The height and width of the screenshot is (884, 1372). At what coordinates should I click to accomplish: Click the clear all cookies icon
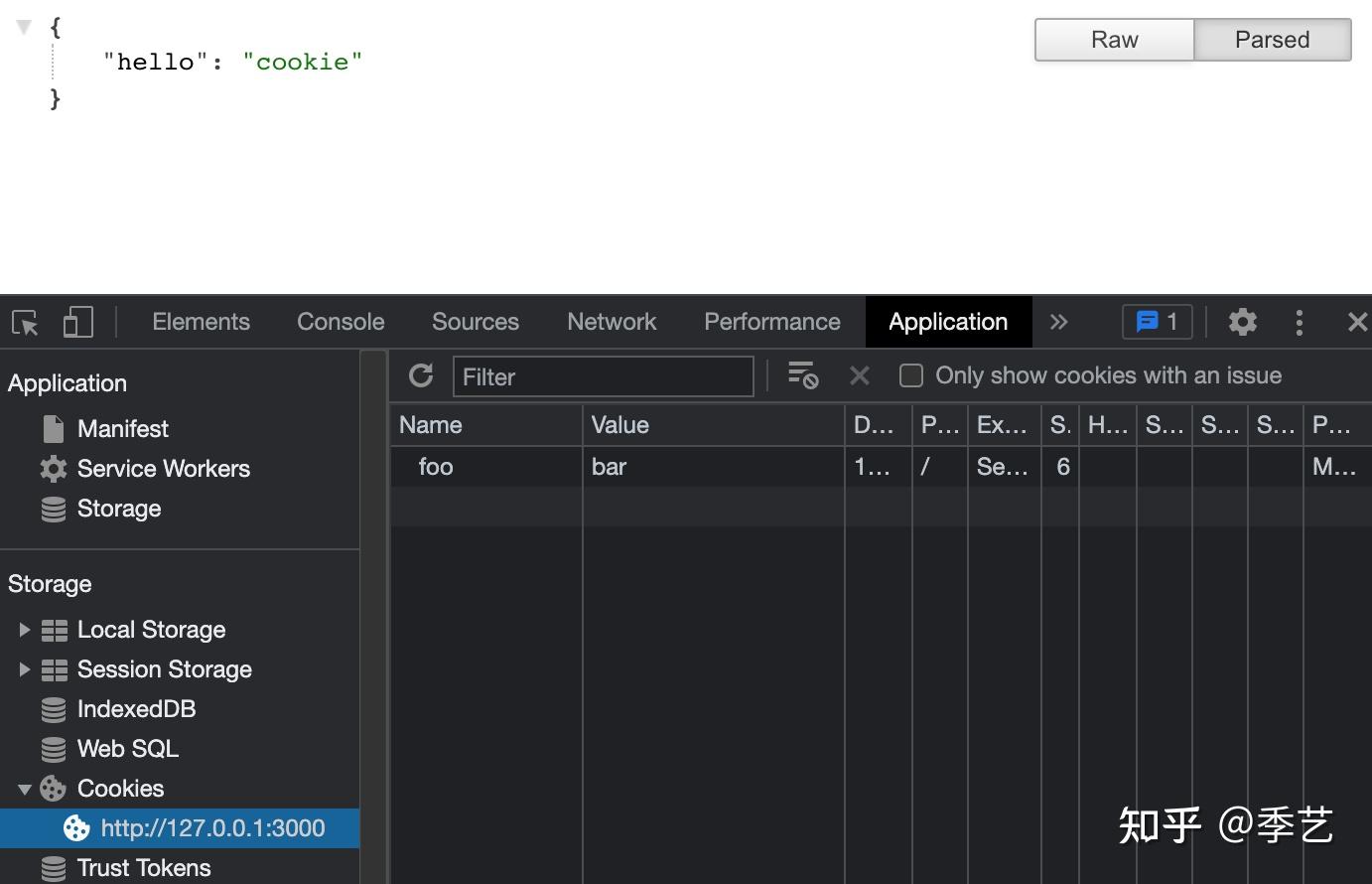tap(802, 375)
